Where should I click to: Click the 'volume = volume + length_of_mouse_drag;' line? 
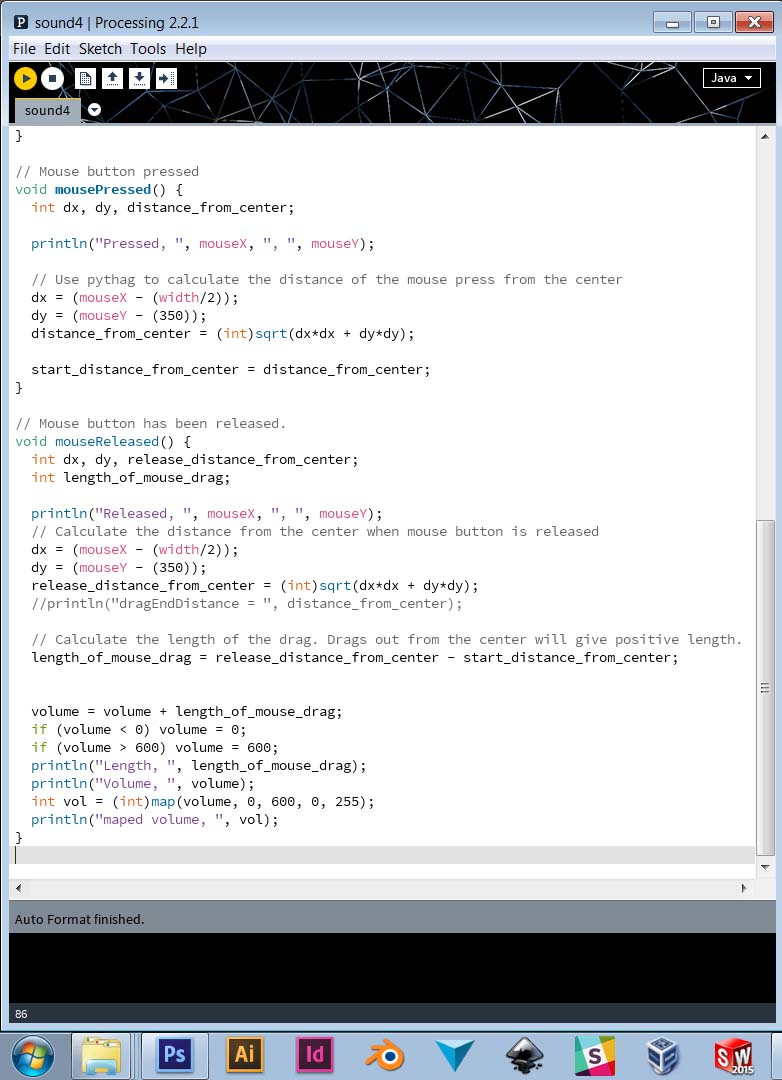pos(187,712)
